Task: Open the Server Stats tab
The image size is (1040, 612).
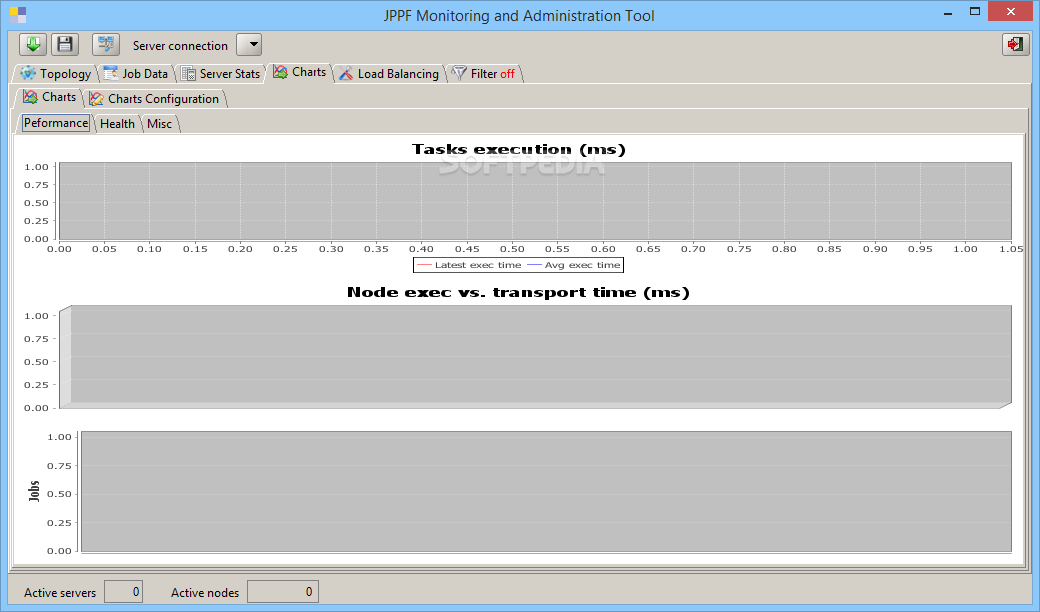Action: coord(221,74)
